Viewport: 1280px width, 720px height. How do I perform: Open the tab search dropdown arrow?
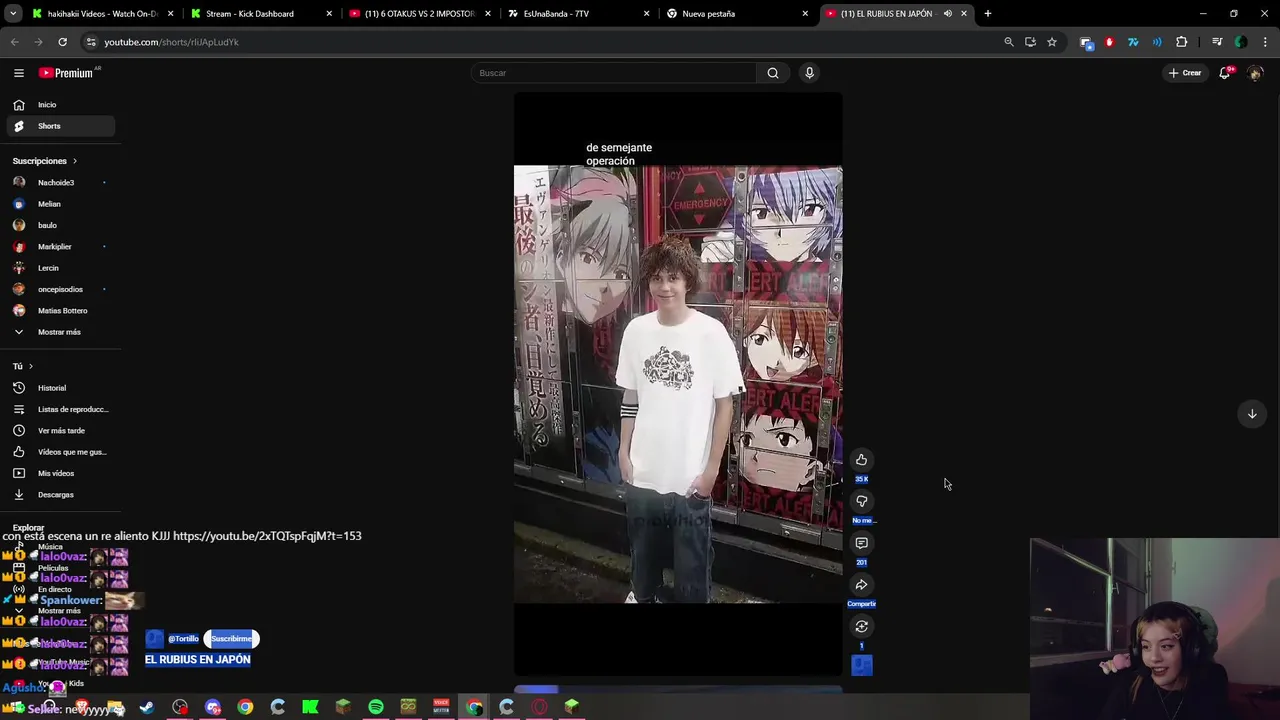(13, 14)
